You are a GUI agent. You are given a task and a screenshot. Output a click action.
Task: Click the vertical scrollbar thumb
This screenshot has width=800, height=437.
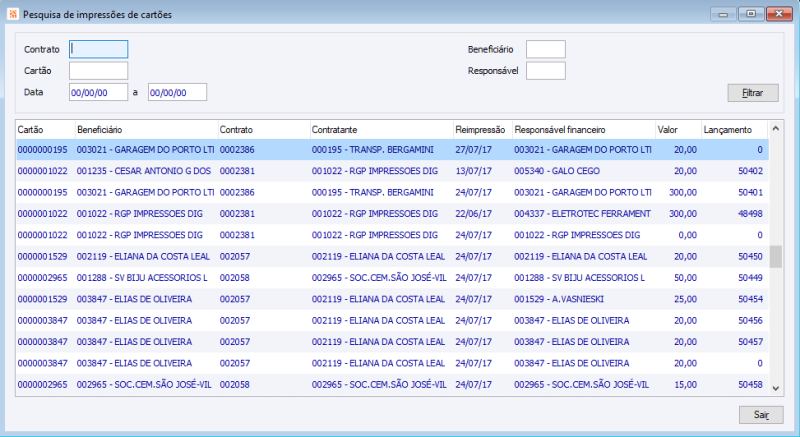[x=776, y=256]
